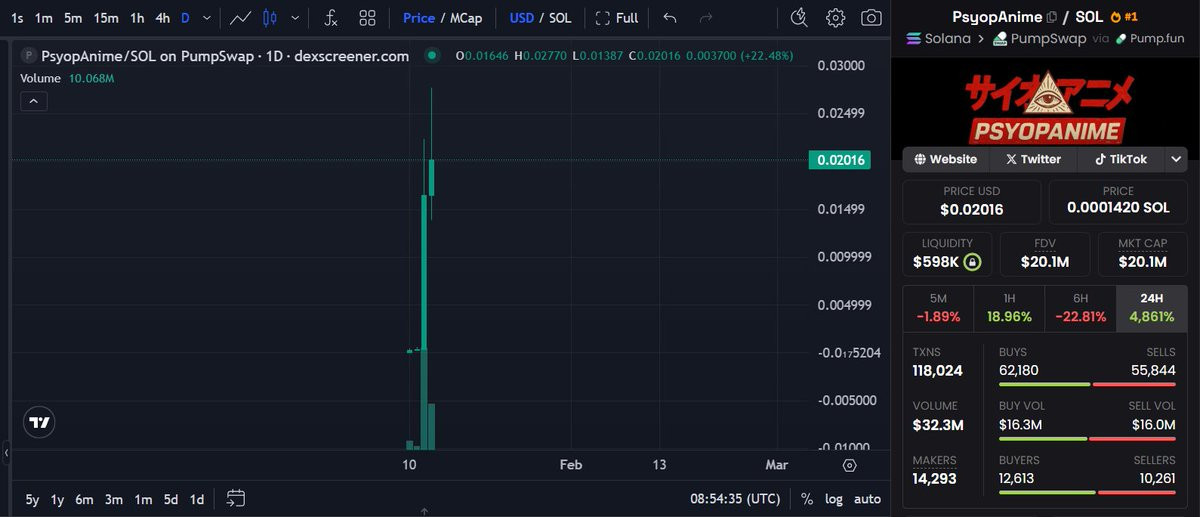The image size is (1200, 517).
Task: Select the 4h timeframe
Action: (162, 18)
